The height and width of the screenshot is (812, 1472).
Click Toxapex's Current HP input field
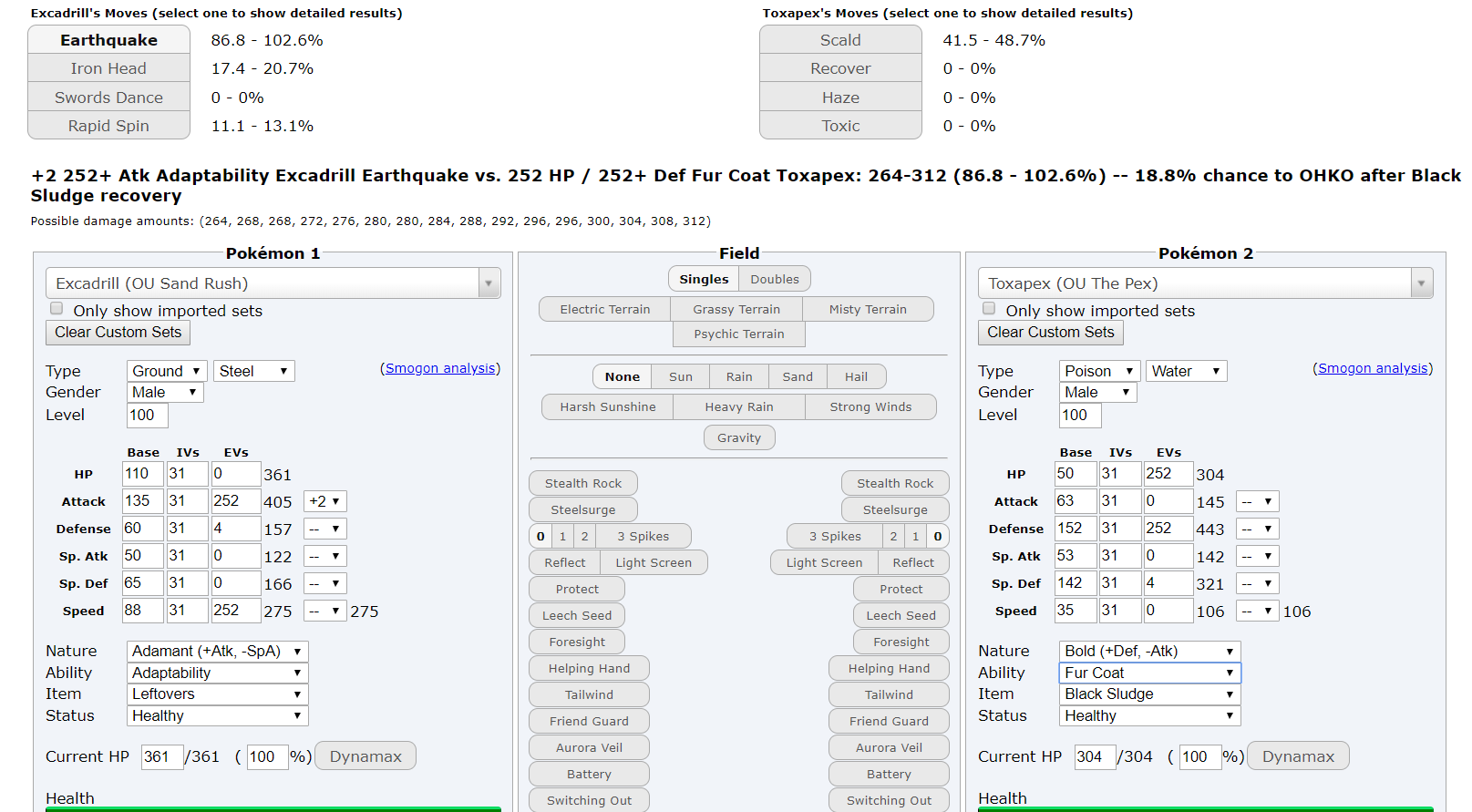(x=1094, y=756)
